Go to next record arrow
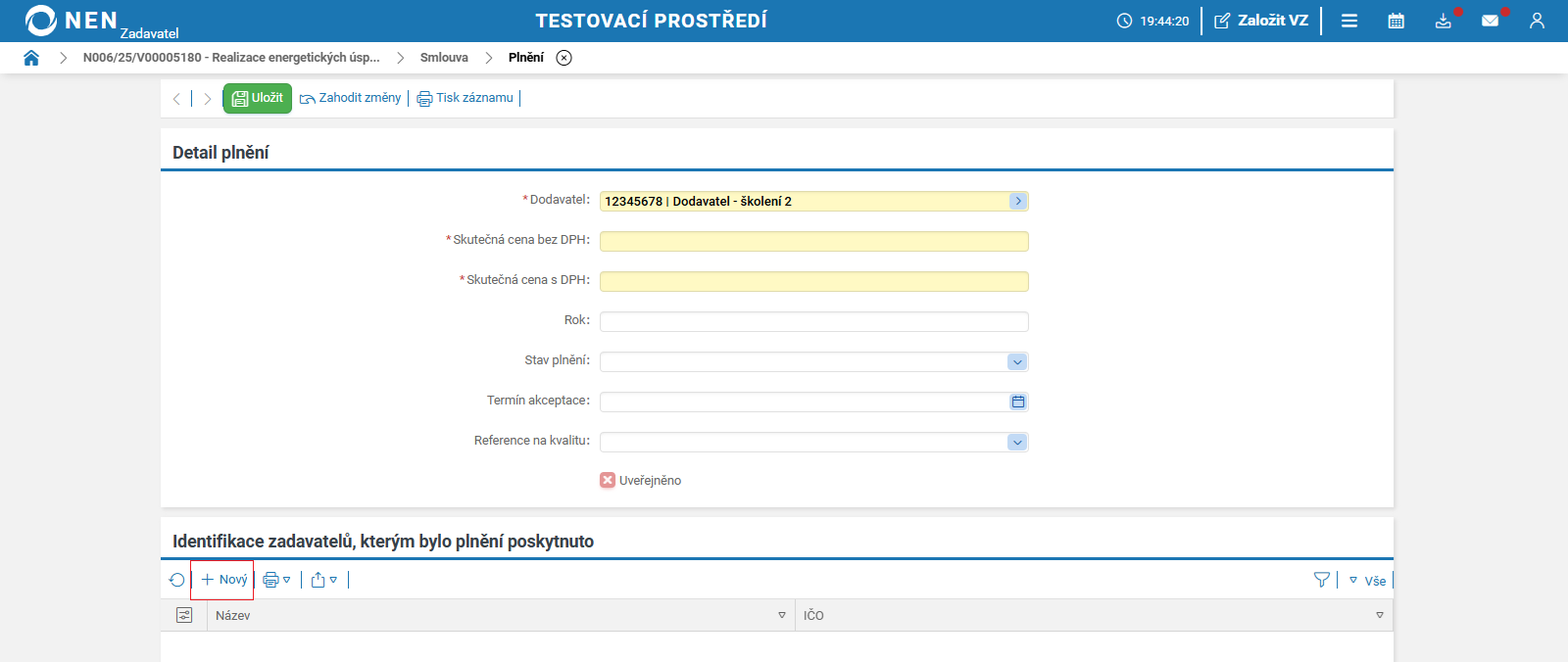1568x662 pixels. pos(207,99)
